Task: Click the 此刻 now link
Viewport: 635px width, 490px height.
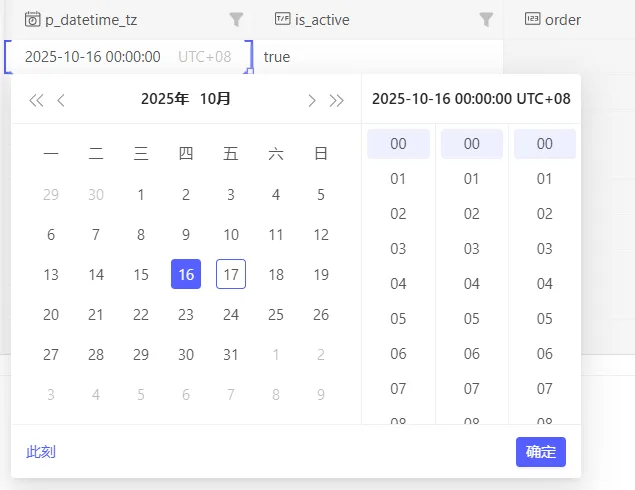Action: point(41,452)
